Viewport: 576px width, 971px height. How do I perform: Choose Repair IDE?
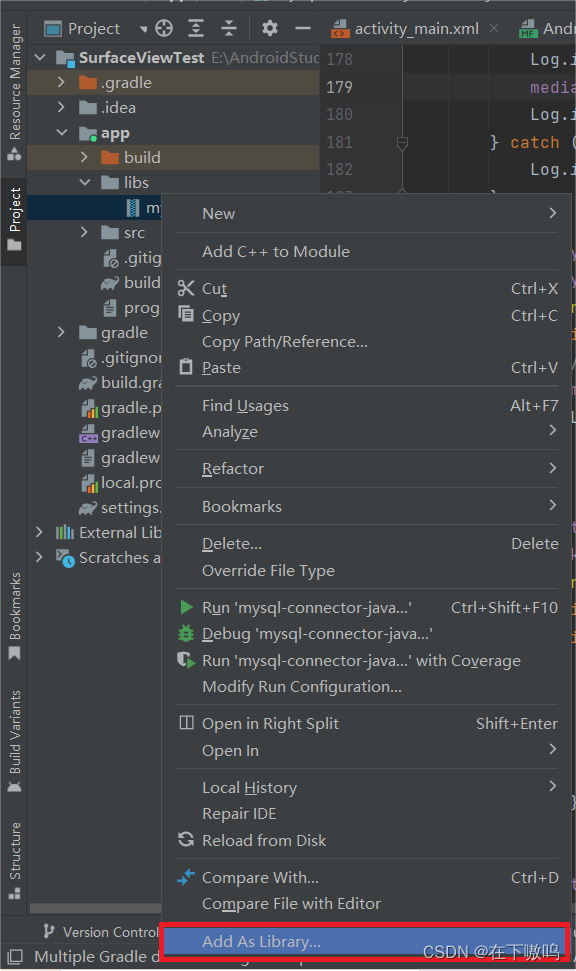367,814
